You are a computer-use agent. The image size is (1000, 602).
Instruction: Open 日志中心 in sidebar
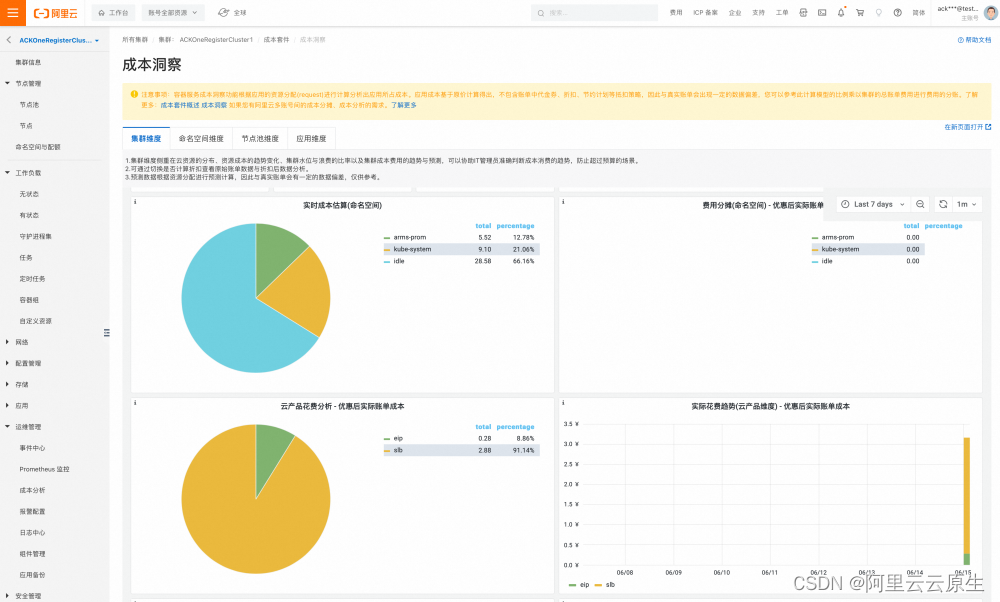[x=33, y=532]
